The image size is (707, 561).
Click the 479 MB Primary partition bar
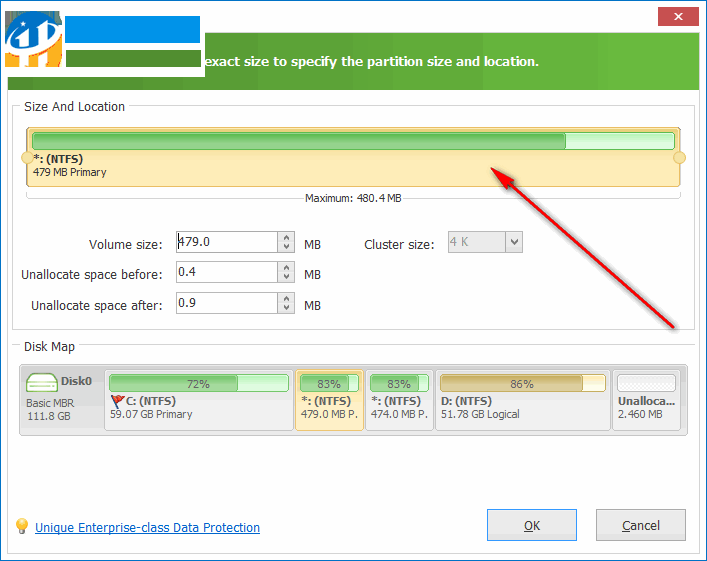pyautogui.click(x=353, y=157)
